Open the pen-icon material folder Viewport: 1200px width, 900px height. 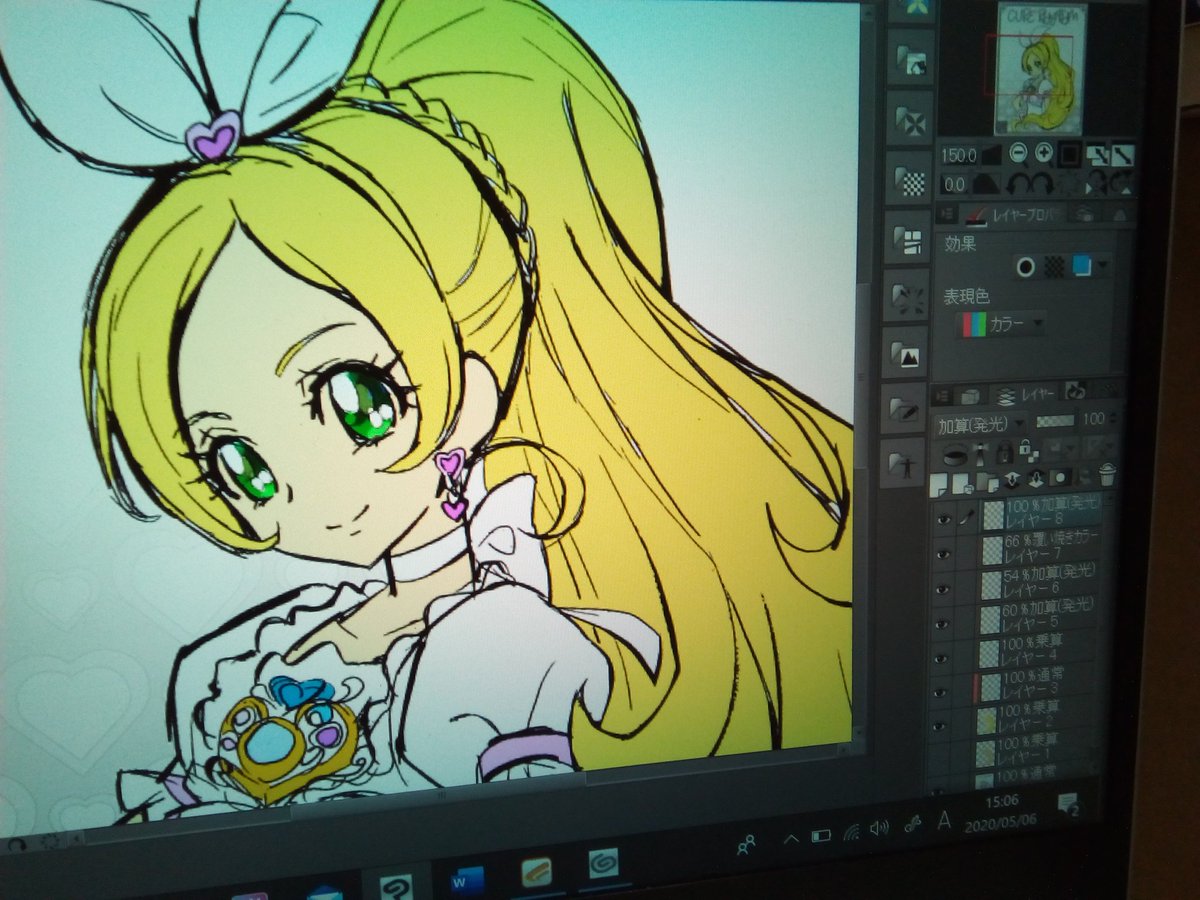click(x=906, y=408)
